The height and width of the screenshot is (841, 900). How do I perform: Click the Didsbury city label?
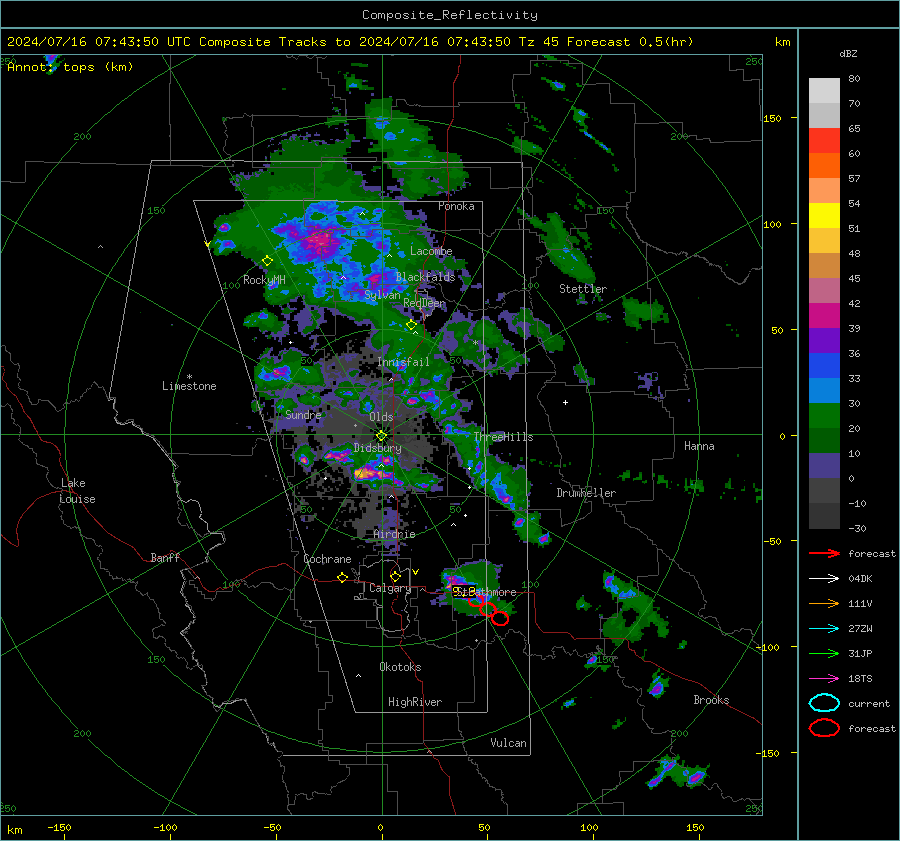tap(377, 448)
